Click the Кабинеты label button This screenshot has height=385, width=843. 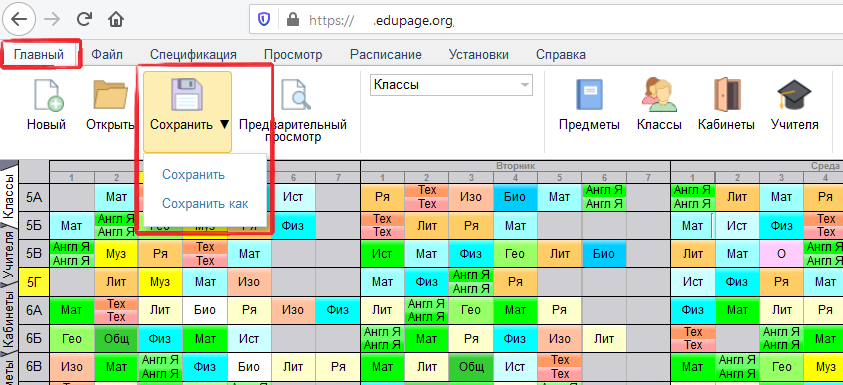pos(726,125)
